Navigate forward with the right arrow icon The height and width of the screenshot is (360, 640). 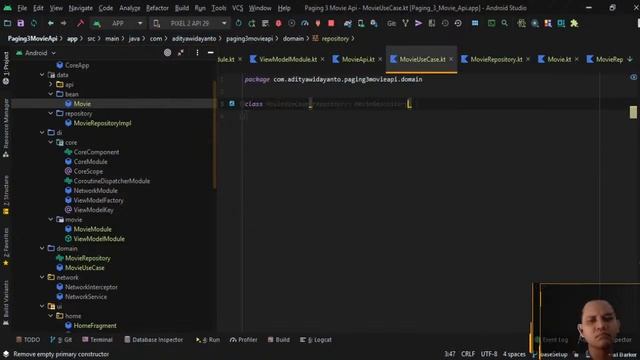coord(64,23)
